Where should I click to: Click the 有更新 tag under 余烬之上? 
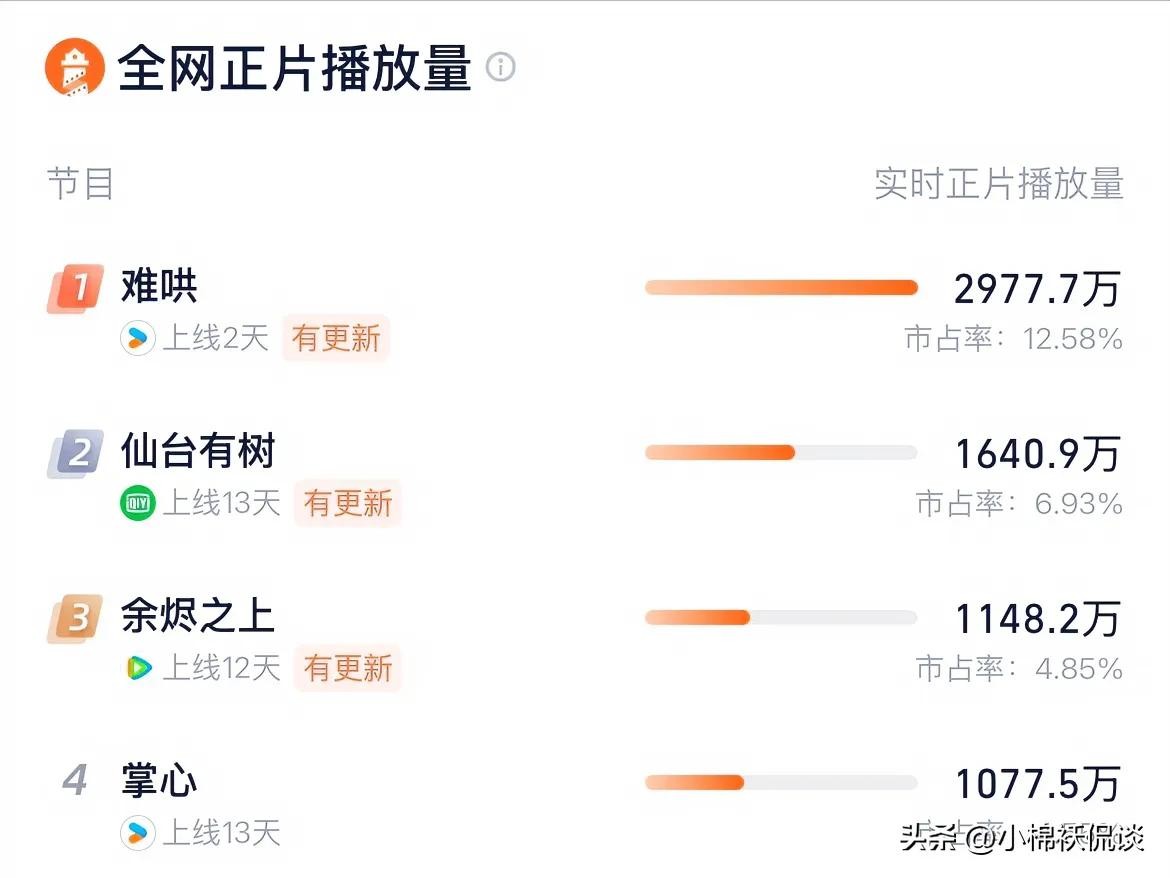[x=347, y=667]
